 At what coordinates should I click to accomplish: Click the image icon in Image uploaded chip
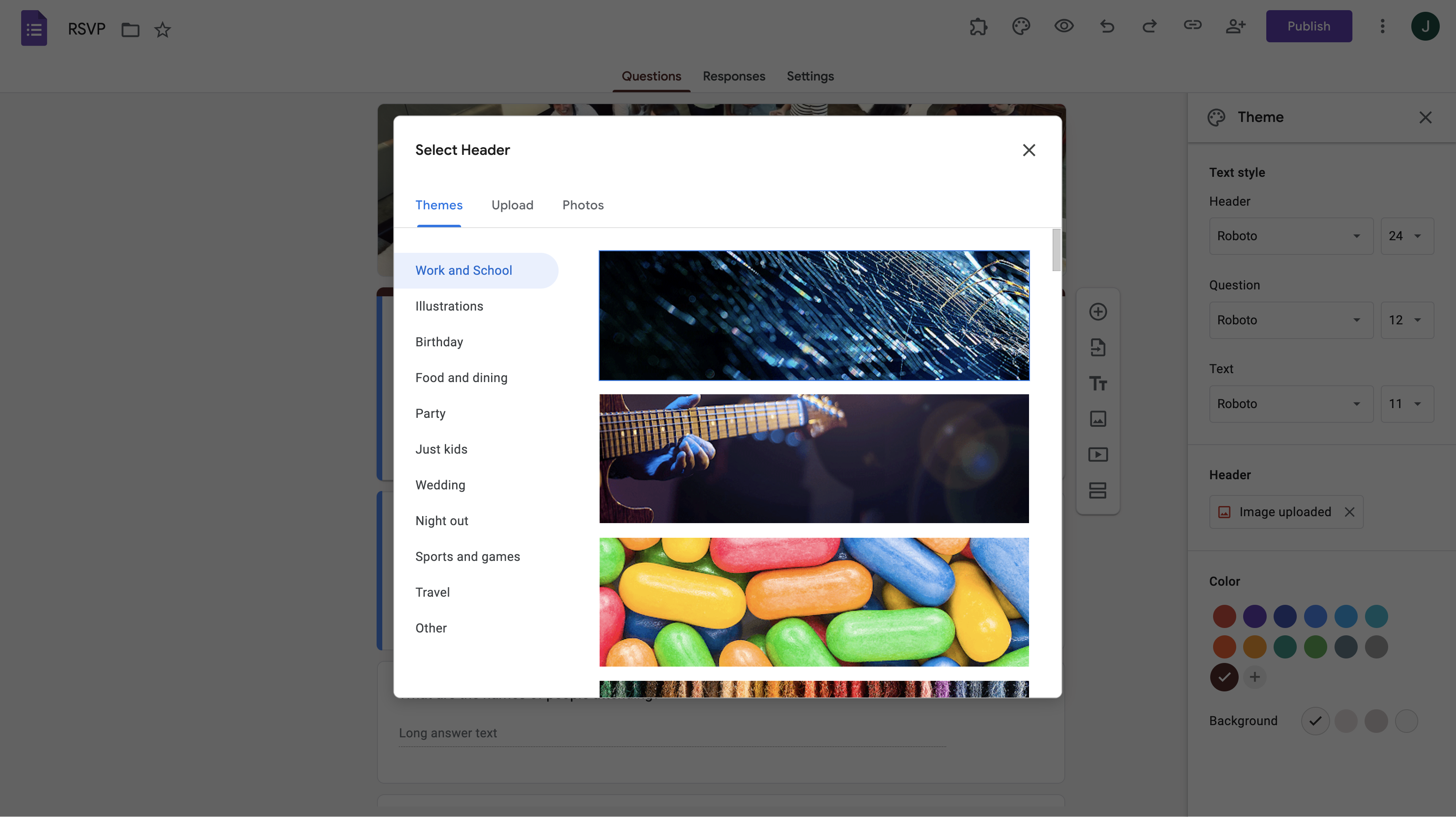click(x=1224, y=512)
